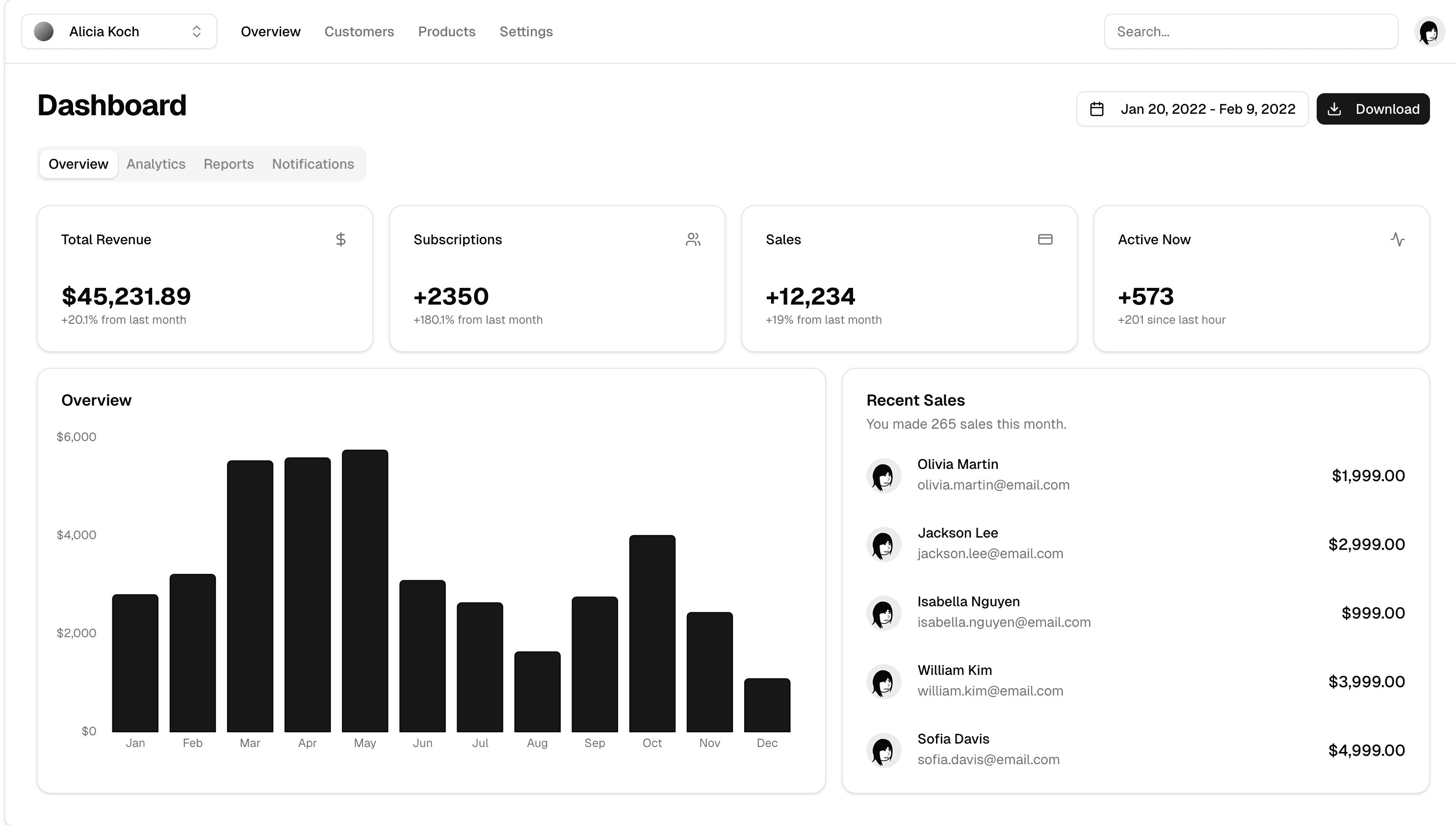Click the calendar icon in the date range picker
The image size is (1456, 825).
[x=1097, y=108]
